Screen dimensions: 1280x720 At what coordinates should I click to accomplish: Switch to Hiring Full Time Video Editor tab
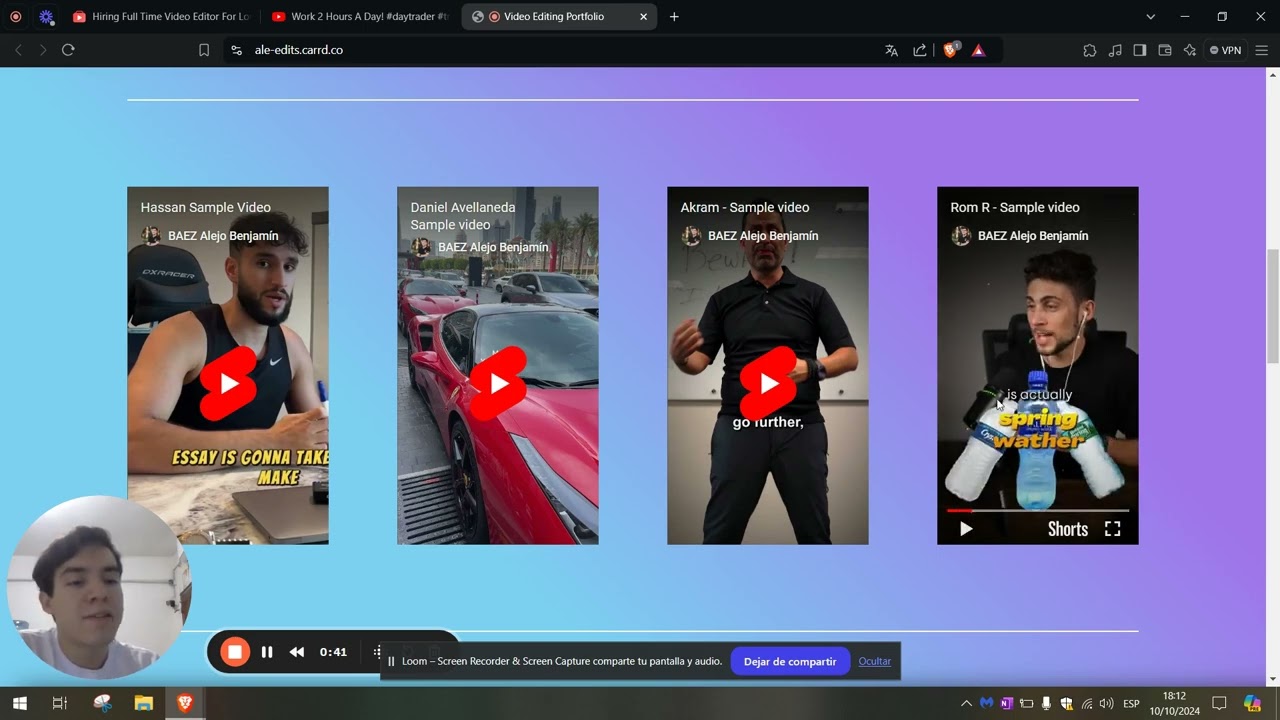coord(160,17)
